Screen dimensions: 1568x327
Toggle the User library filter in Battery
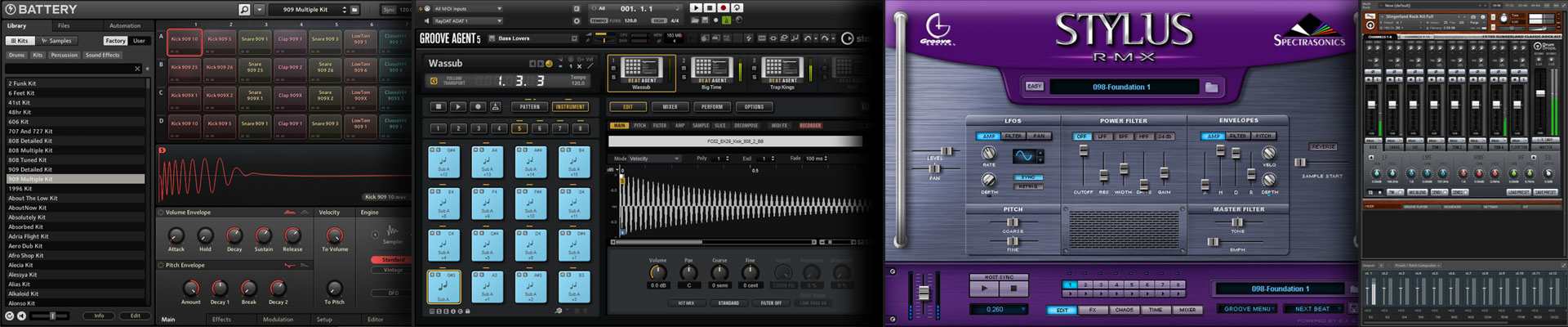pos(140,41)
